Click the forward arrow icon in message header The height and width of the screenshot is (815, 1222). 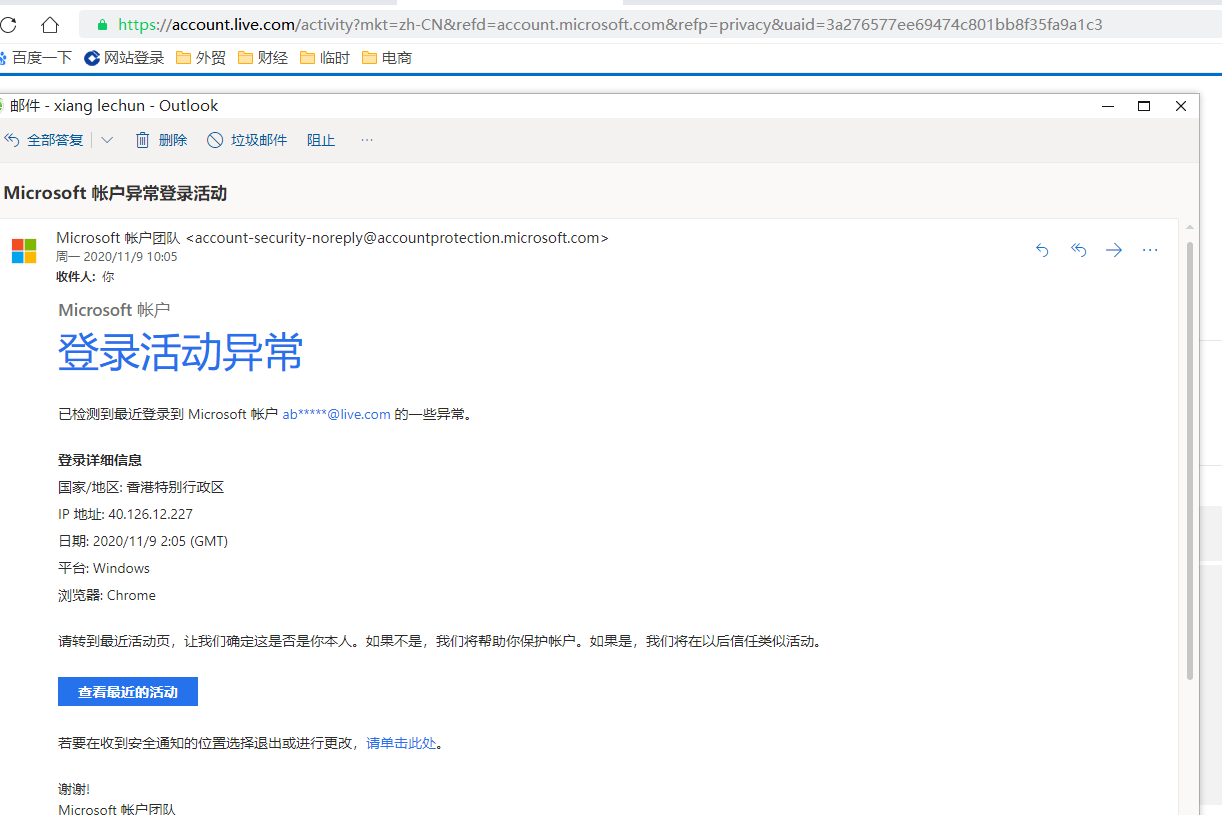(1114, 250)
